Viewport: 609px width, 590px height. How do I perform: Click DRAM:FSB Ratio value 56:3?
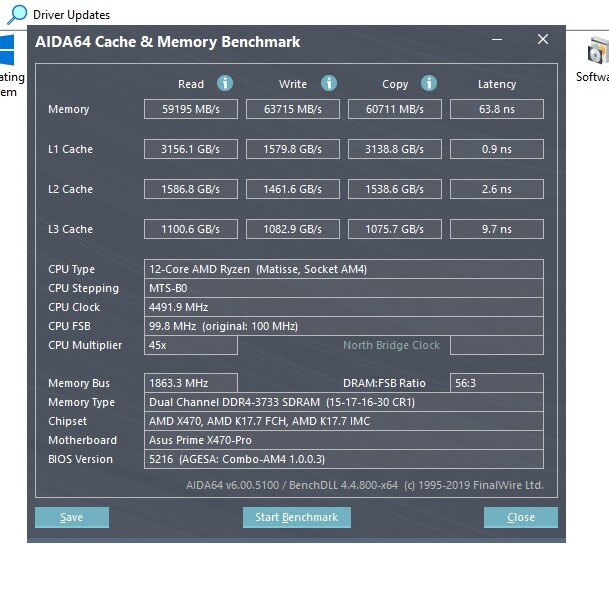pyautogui.click(x=497, y=383)
